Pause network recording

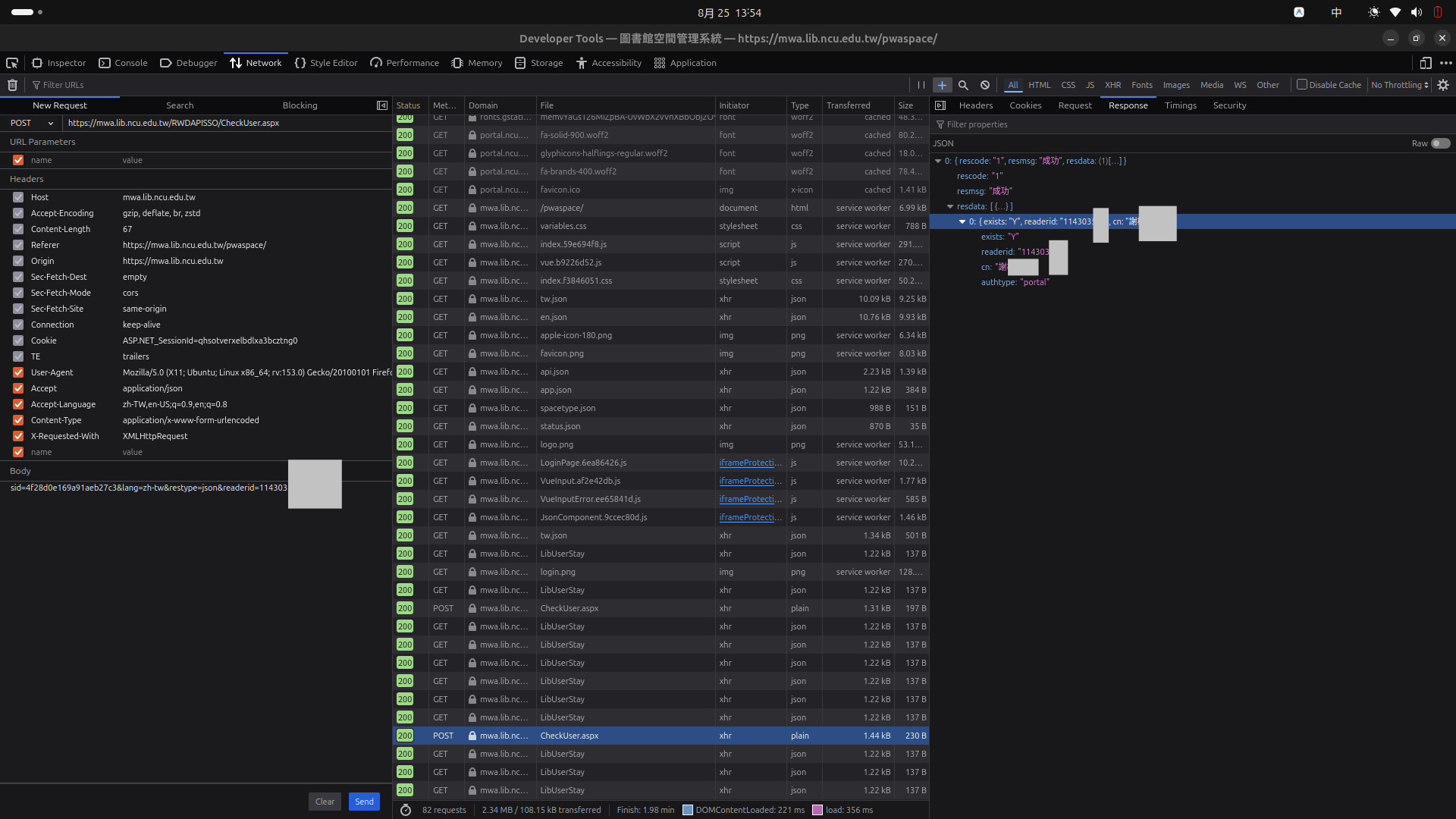coord(921,85)
